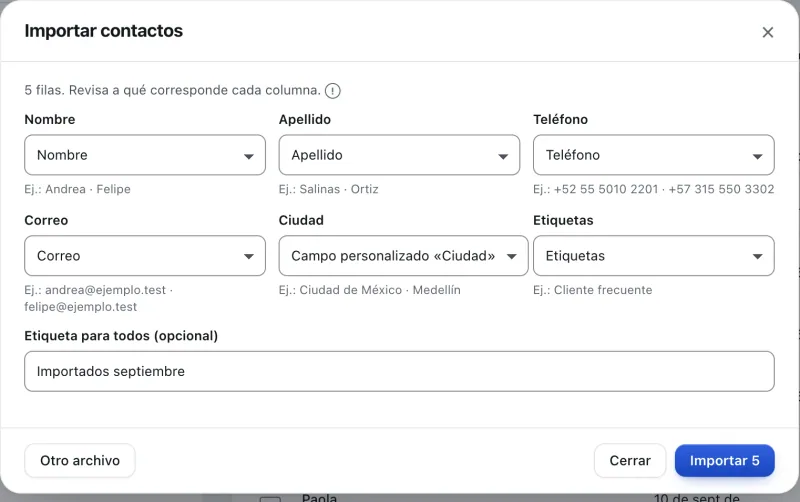Click the 5 filas instruction text
The image size is (800, 502).
pyautogui.click(x=172, y=90)
